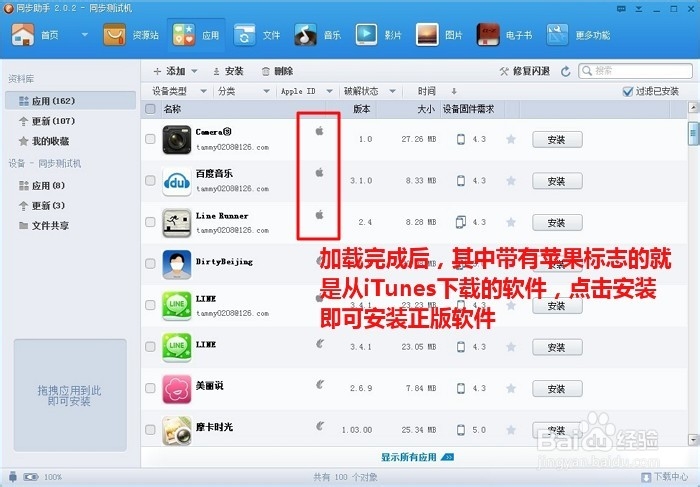This screenshot has width=700, height=487.
Task: Click 修复闪退 repair button
Action: 525,71
